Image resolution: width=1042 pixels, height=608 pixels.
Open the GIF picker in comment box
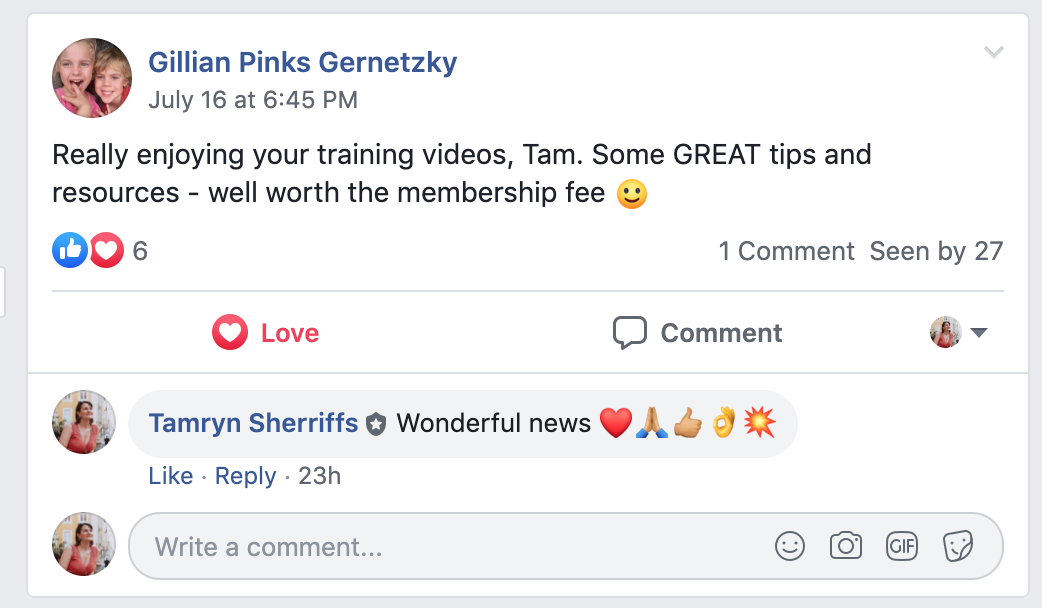coord(901,546)
